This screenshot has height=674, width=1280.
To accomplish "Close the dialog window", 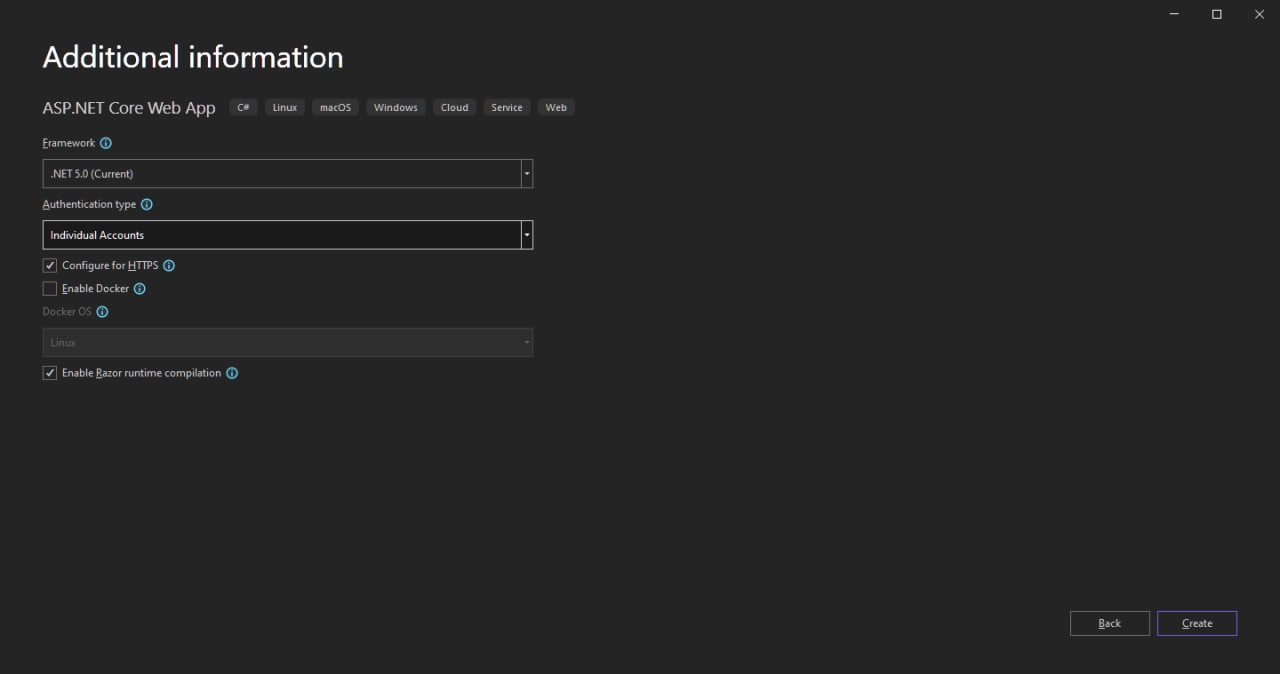I will click(x=1259, y=14).
